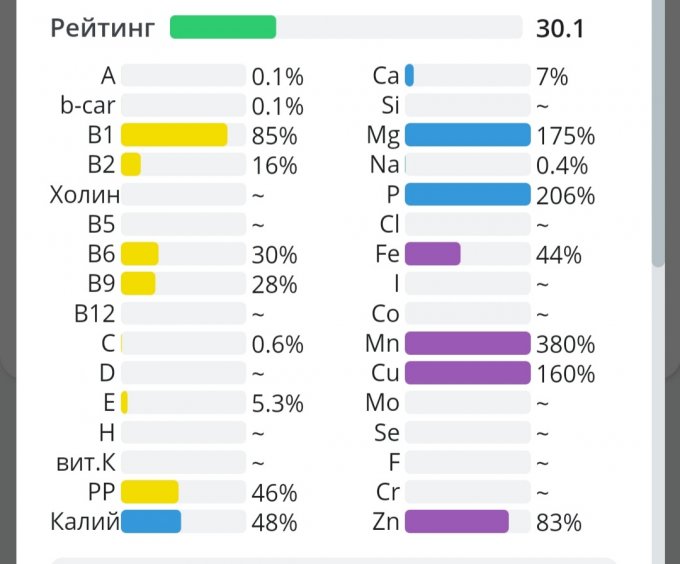Select the purple Cu copper bar
This screenshot has width=680, height=564.
click(x=467, y=374)
